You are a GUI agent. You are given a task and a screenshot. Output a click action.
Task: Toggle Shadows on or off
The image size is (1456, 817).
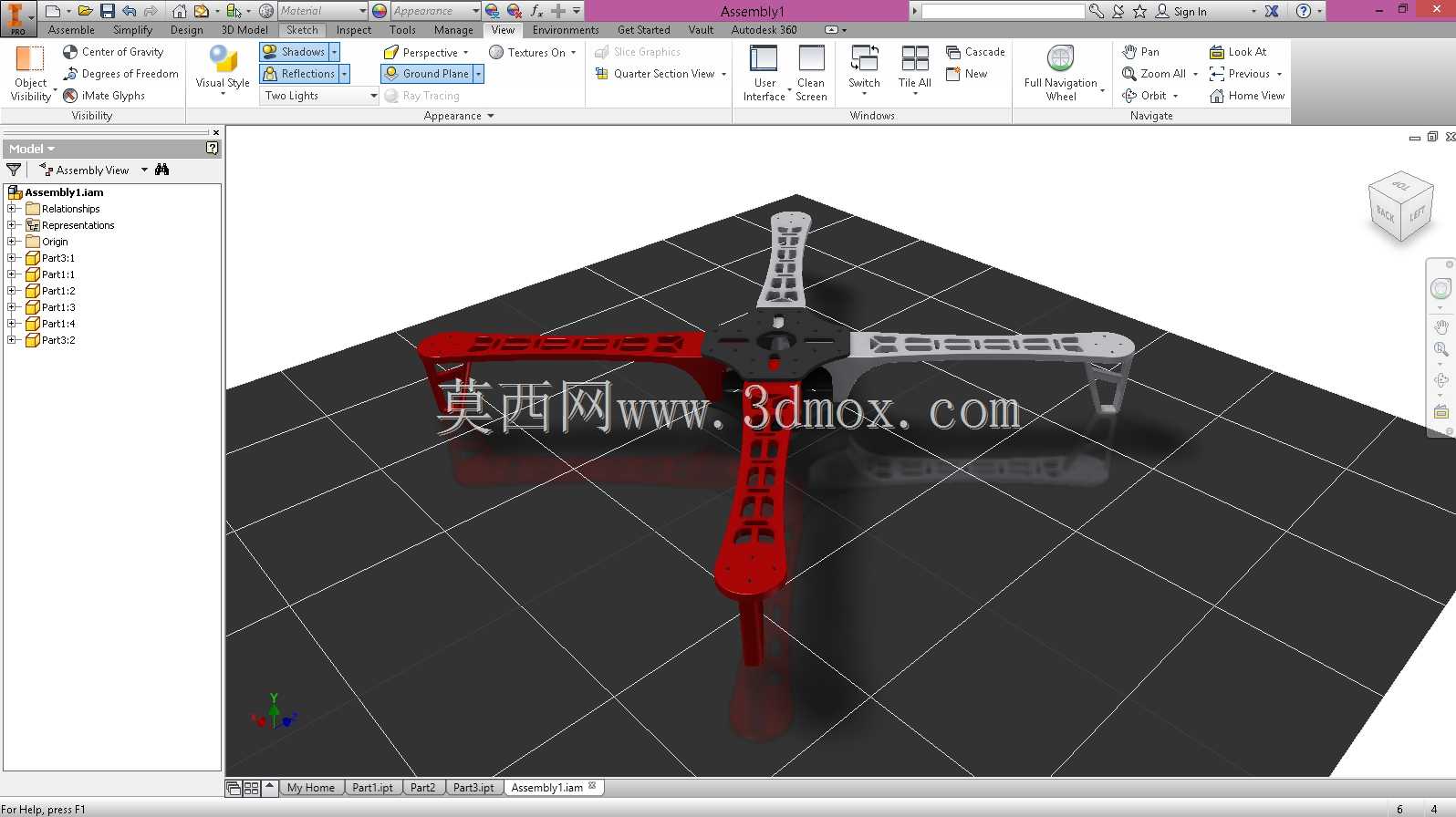point(294,52)
